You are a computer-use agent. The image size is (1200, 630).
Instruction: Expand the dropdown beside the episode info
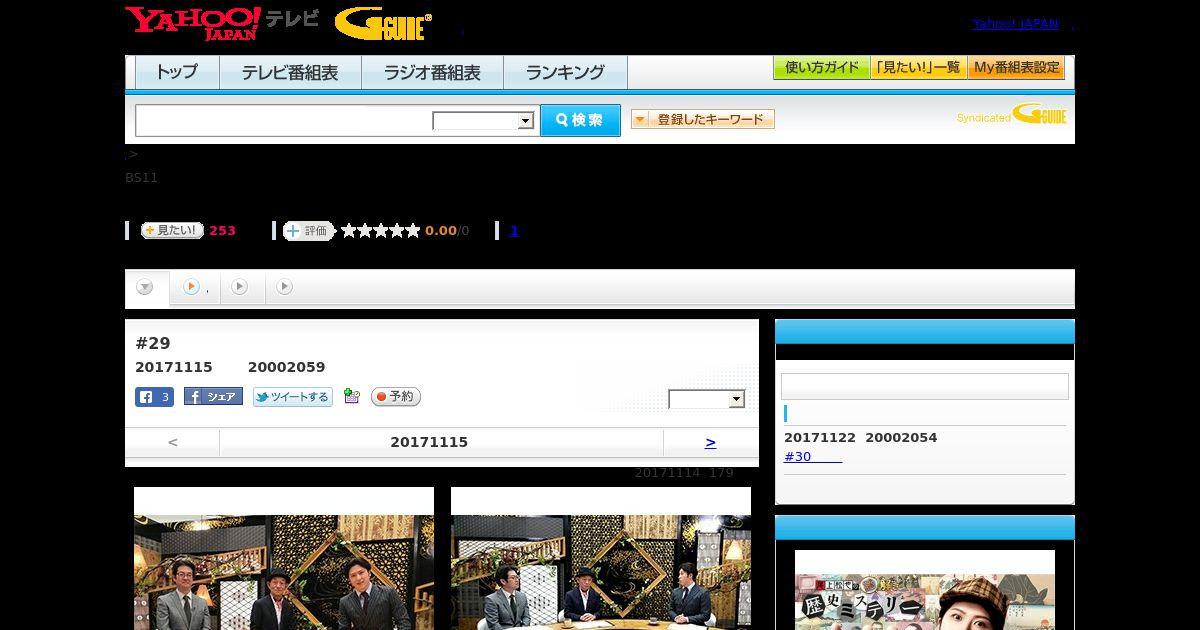tap(707, 399)
